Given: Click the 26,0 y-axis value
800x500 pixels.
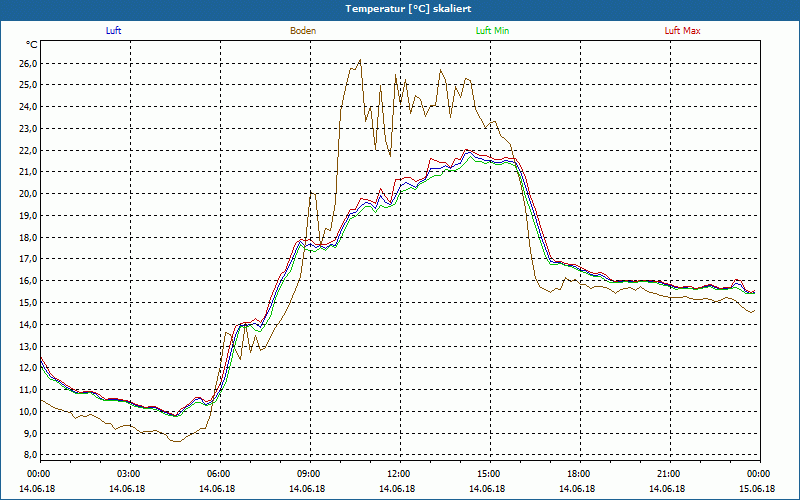Looking at the screenshot, I should pos(28,64).
